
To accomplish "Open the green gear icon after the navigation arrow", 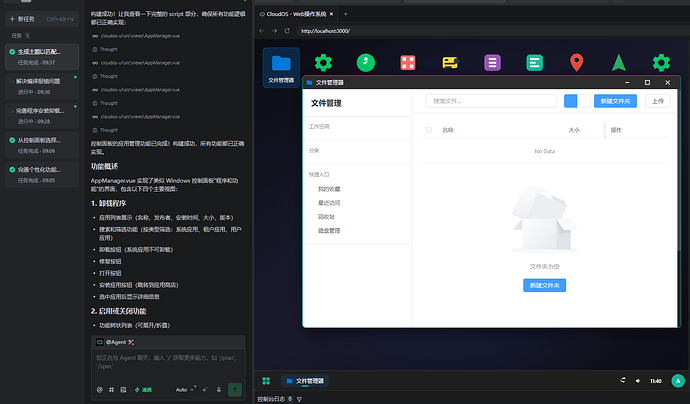I will 661,63.
